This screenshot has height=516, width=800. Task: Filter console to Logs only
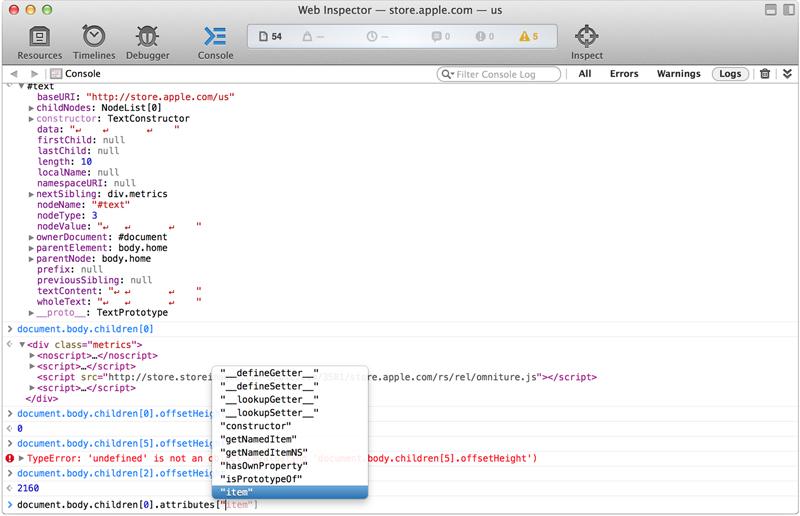click(730, 73)
